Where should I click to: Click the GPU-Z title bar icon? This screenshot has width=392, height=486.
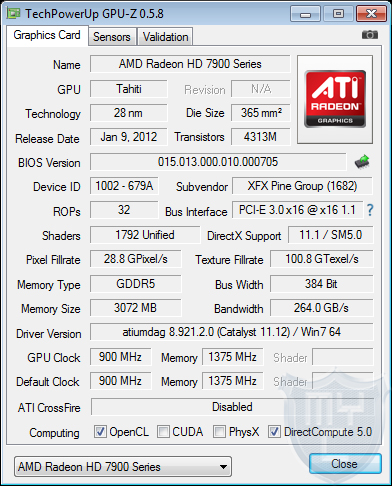pos(14,13)
